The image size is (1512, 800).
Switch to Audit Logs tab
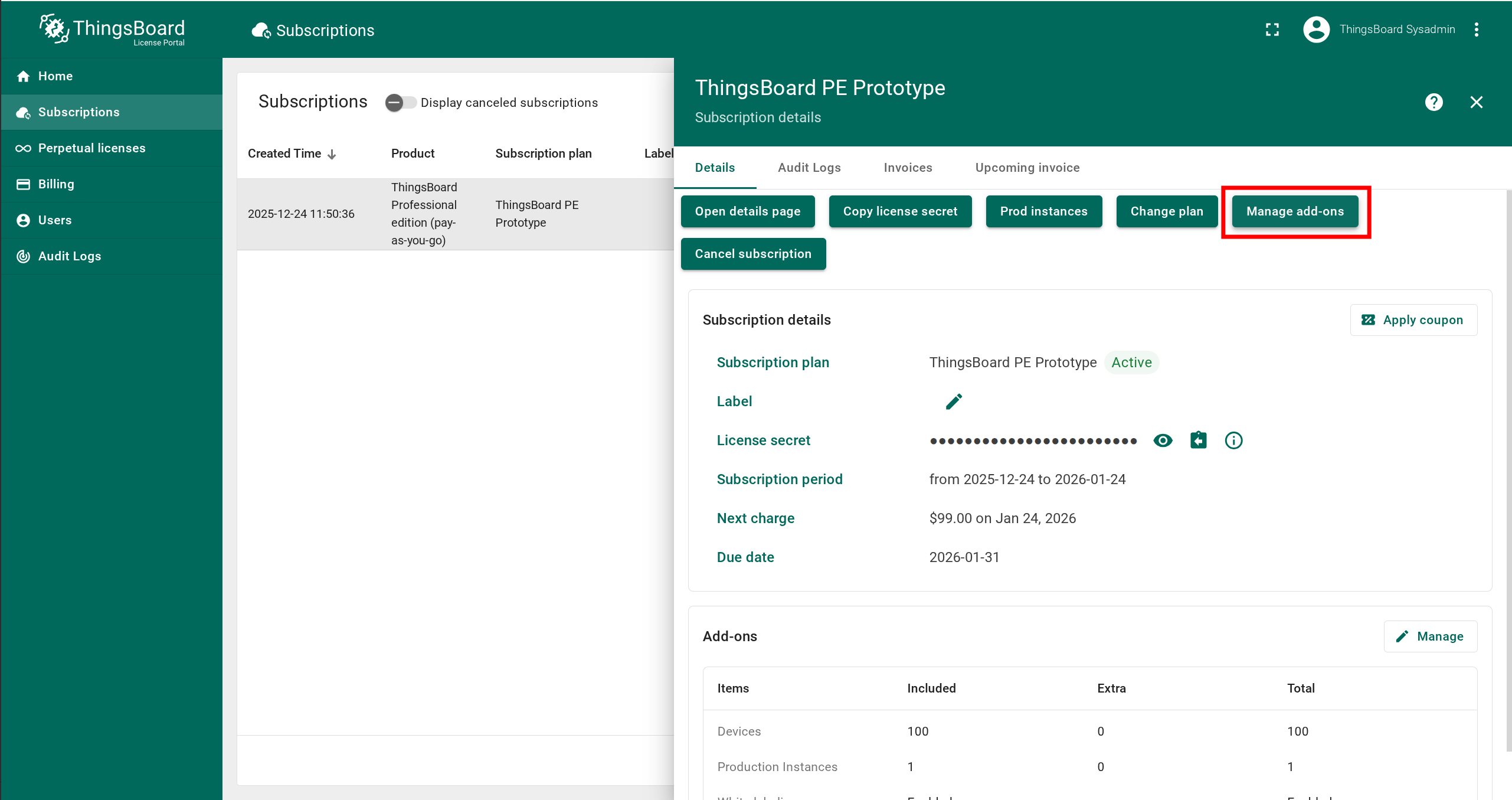(x=809, y=168)
